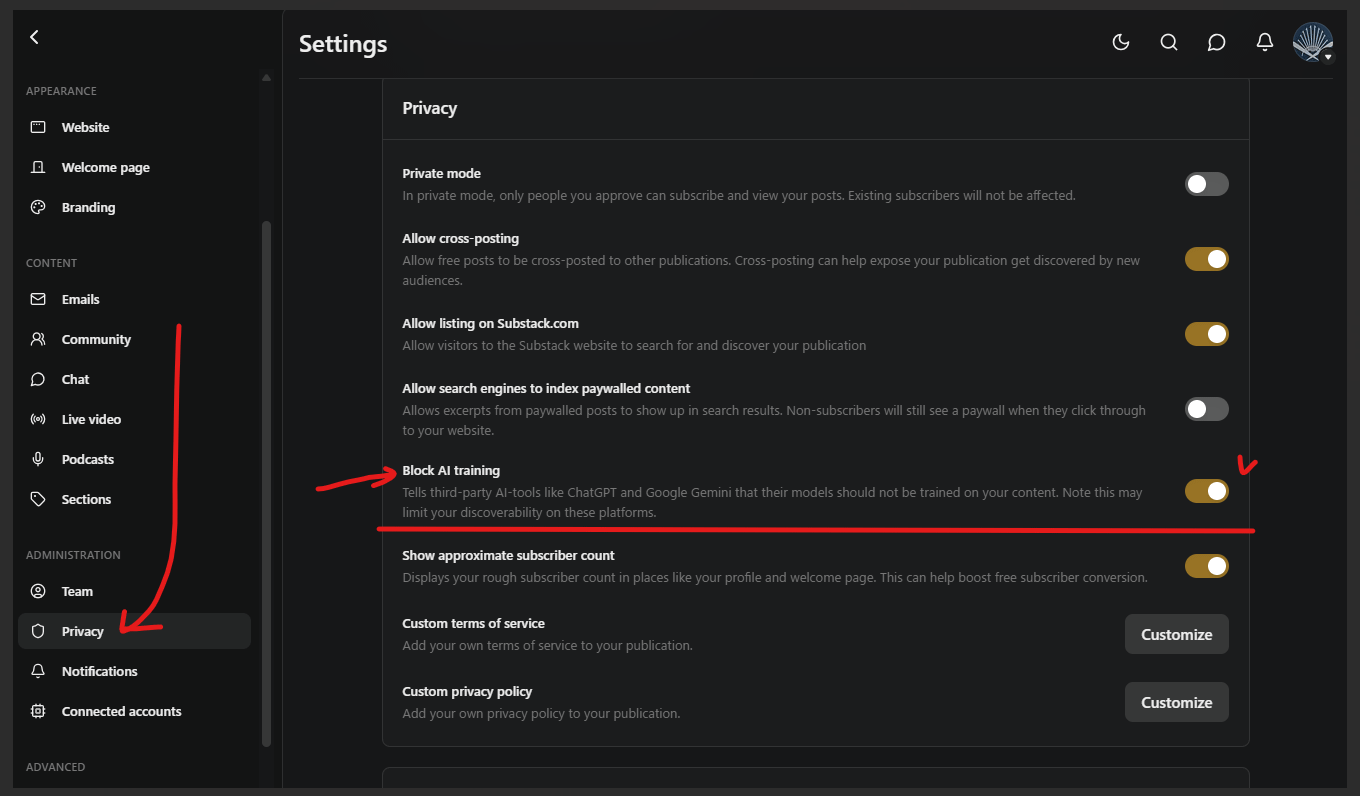1360x796 pixels.
Task: Toggle dark mode moon icon
Action: pyautogui.click(x=1121, y=42)
